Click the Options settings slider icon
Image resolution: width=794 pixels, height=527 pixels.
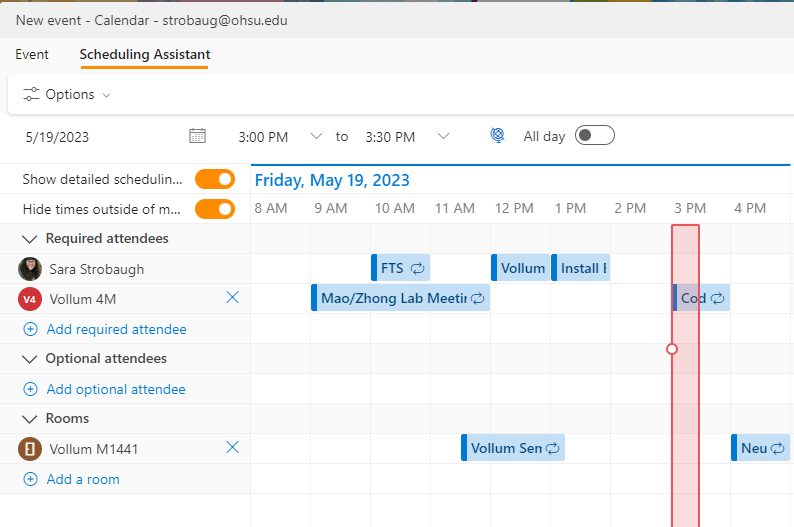pyautogui.click(x=32, y=95)
